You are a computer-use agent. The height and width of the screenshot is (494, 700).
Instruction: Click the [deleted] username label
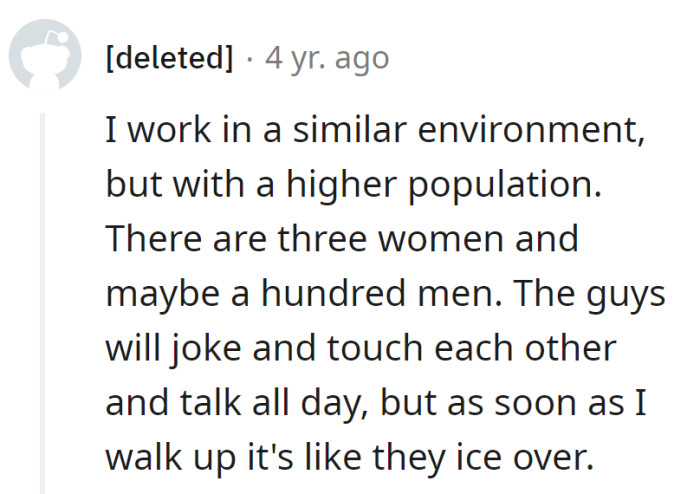[x=168, y=58]
